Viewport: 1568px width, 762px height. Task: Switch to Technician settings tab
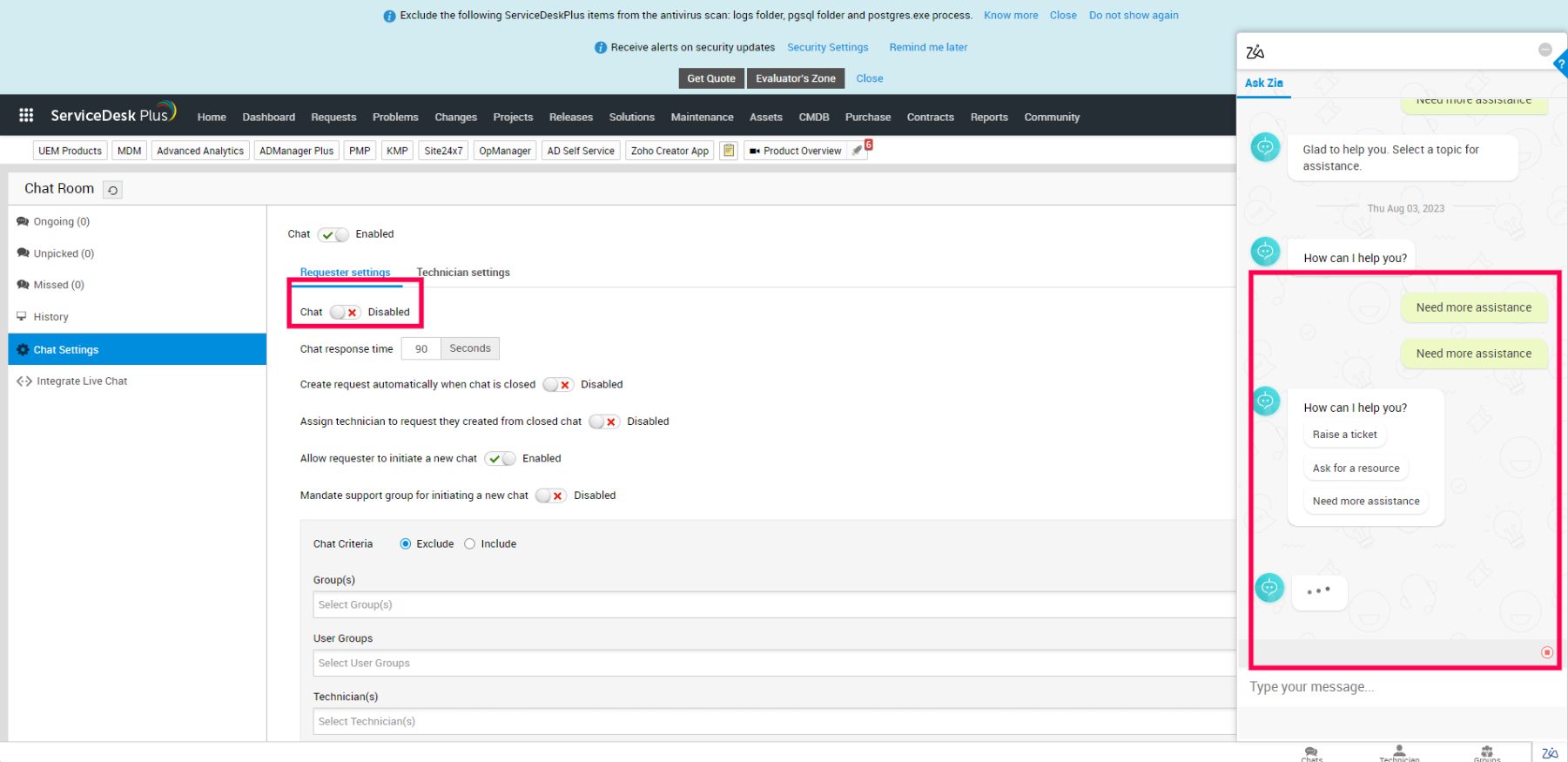(x=463, y=273)
